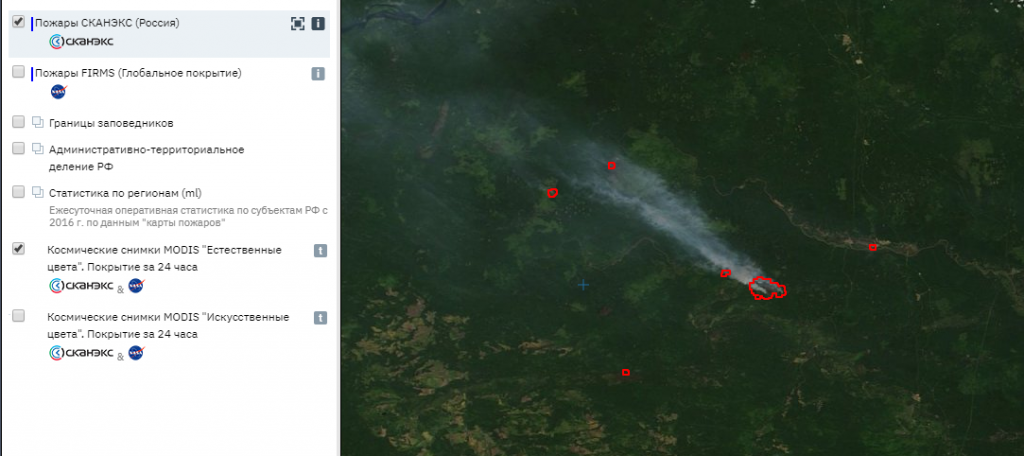Image resolution: width=1024 pixels, height=456 pixels.
Task: Open info icon for Пожары FIRMS layer
Action: [x=318, y=73]
